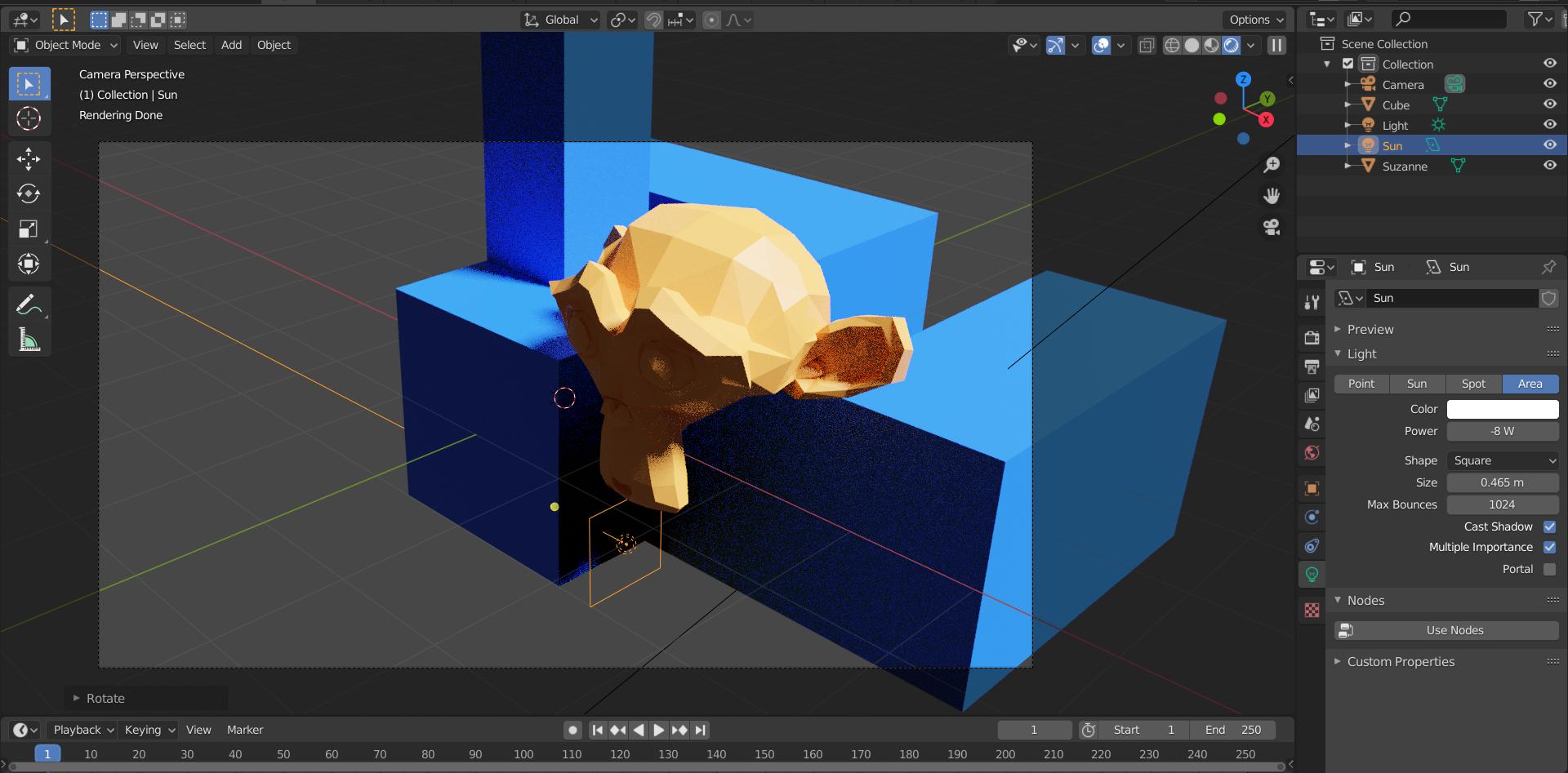Activate the Annotate pencil tool
Image resolution: width=1568 pixels, height=773 pixels.
tap(29, 304)
